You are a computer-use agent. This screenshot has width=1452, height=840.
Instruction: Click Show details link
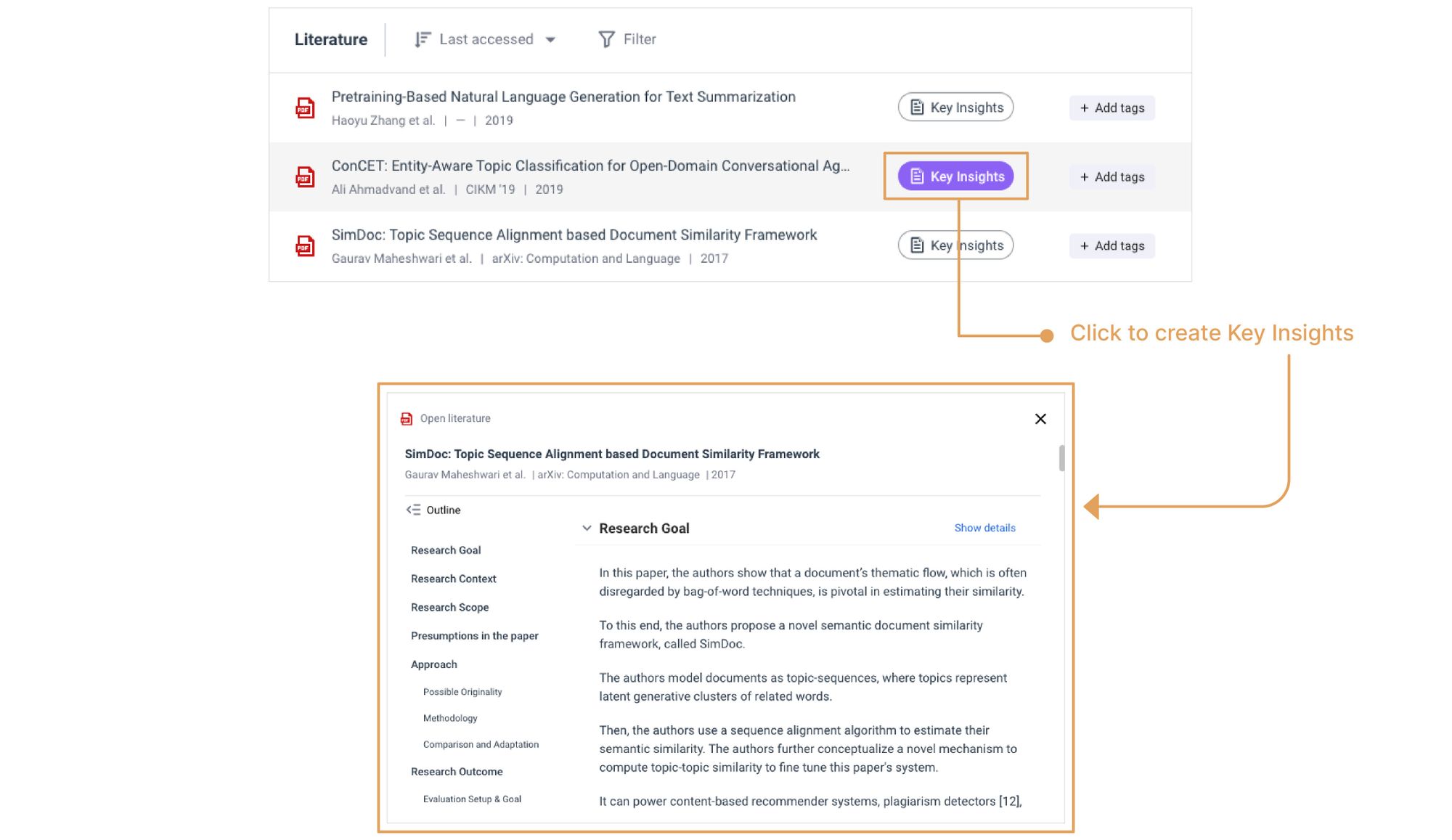coord(984,528)
